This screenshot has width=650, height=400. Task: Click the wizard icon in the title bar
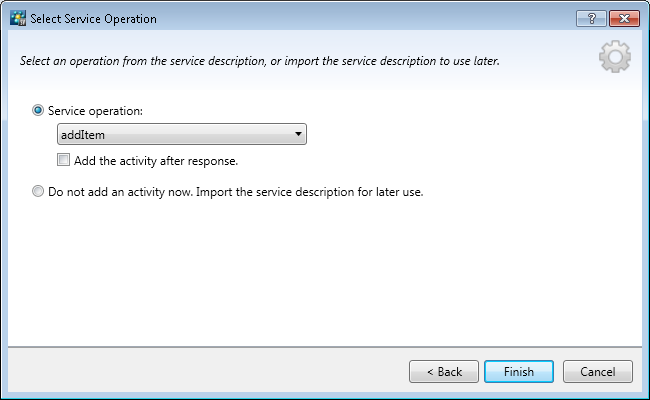click(17, 19)
